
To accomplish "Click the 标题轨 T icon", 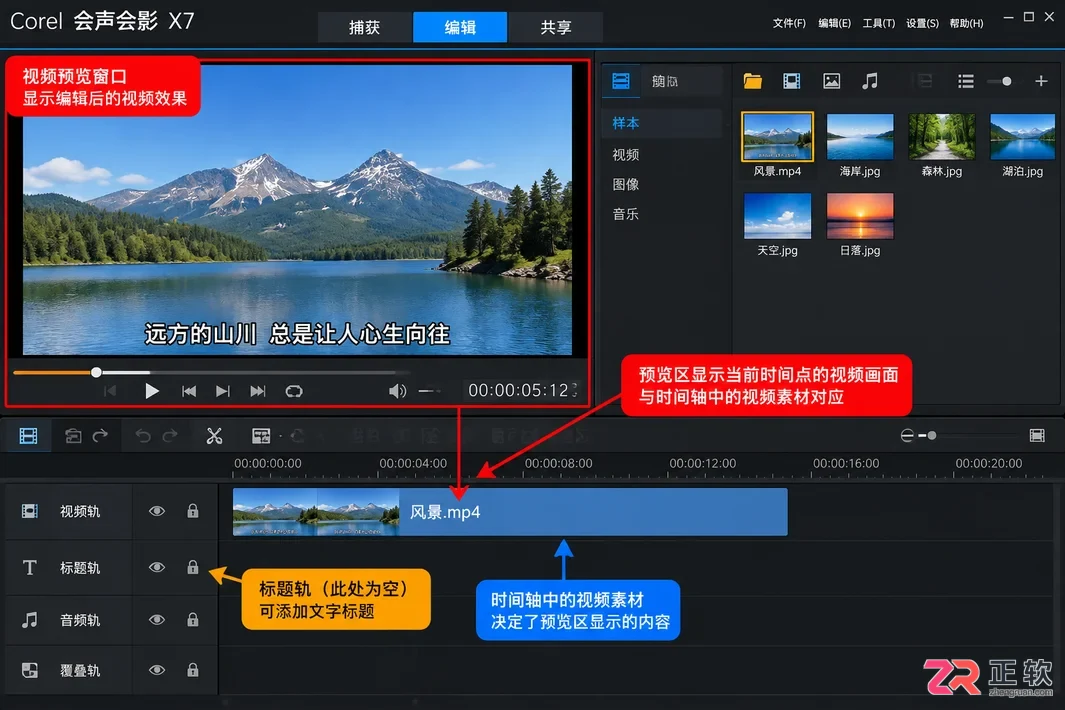I will tap(29, 567).
